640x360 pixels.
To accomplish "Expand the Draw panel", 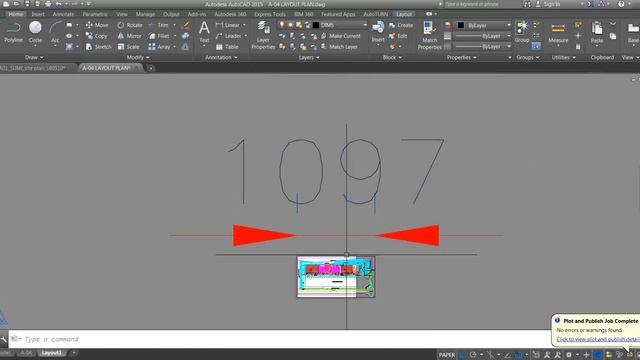I will pyautogui.click(x=34, y=58).
